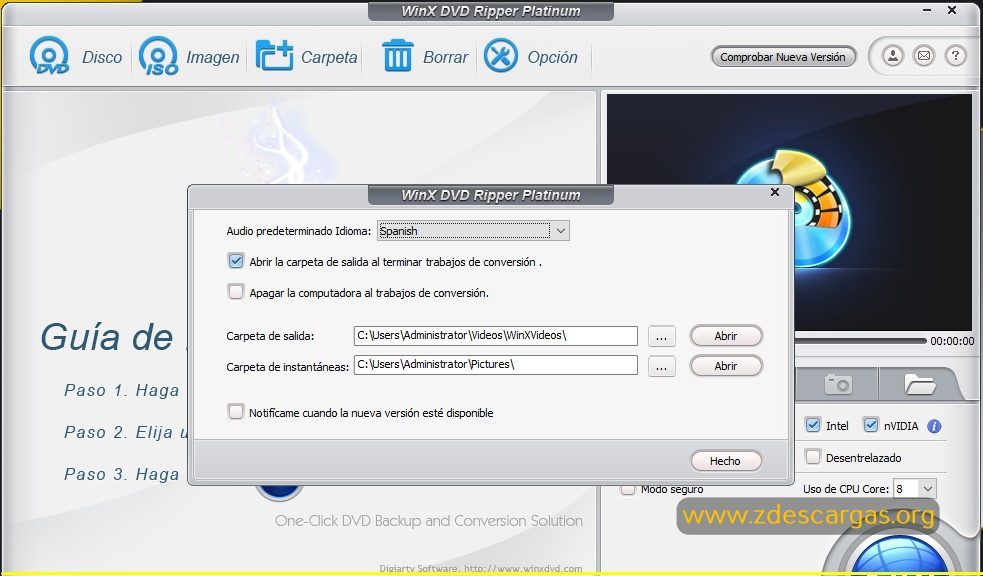Click the Borrar toolbar label
This screenshot has width=983, height=576.
(446, 57)
